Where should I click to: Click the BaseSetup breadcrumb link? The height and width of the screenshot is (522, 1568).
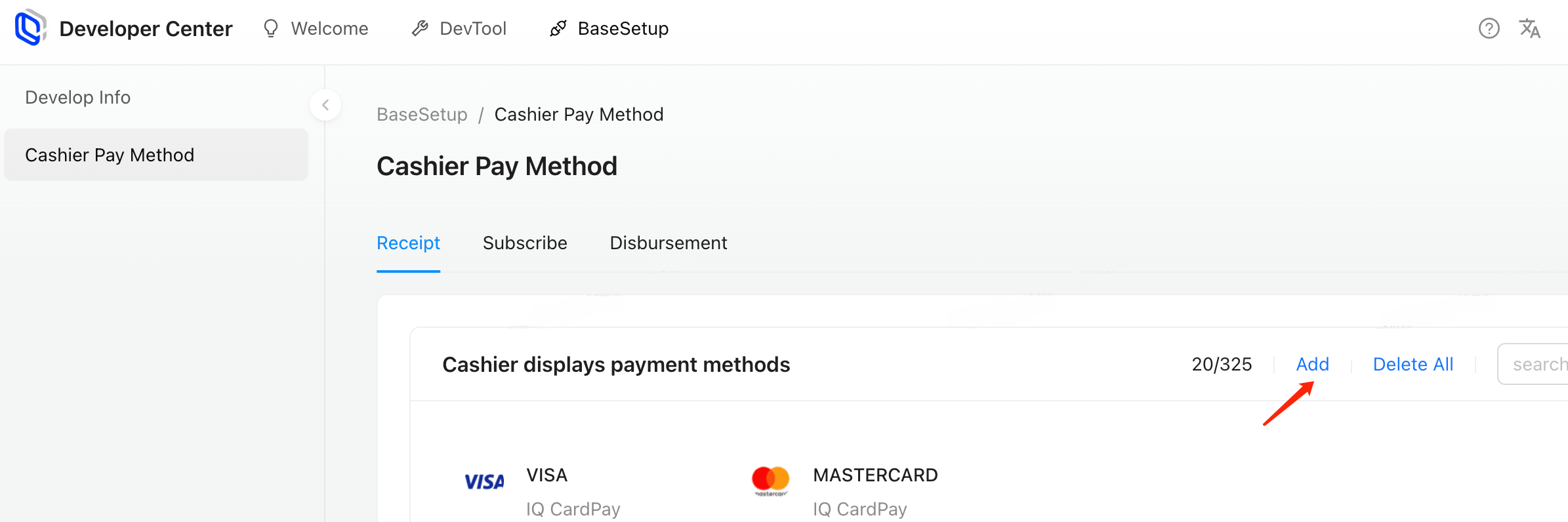422,115
